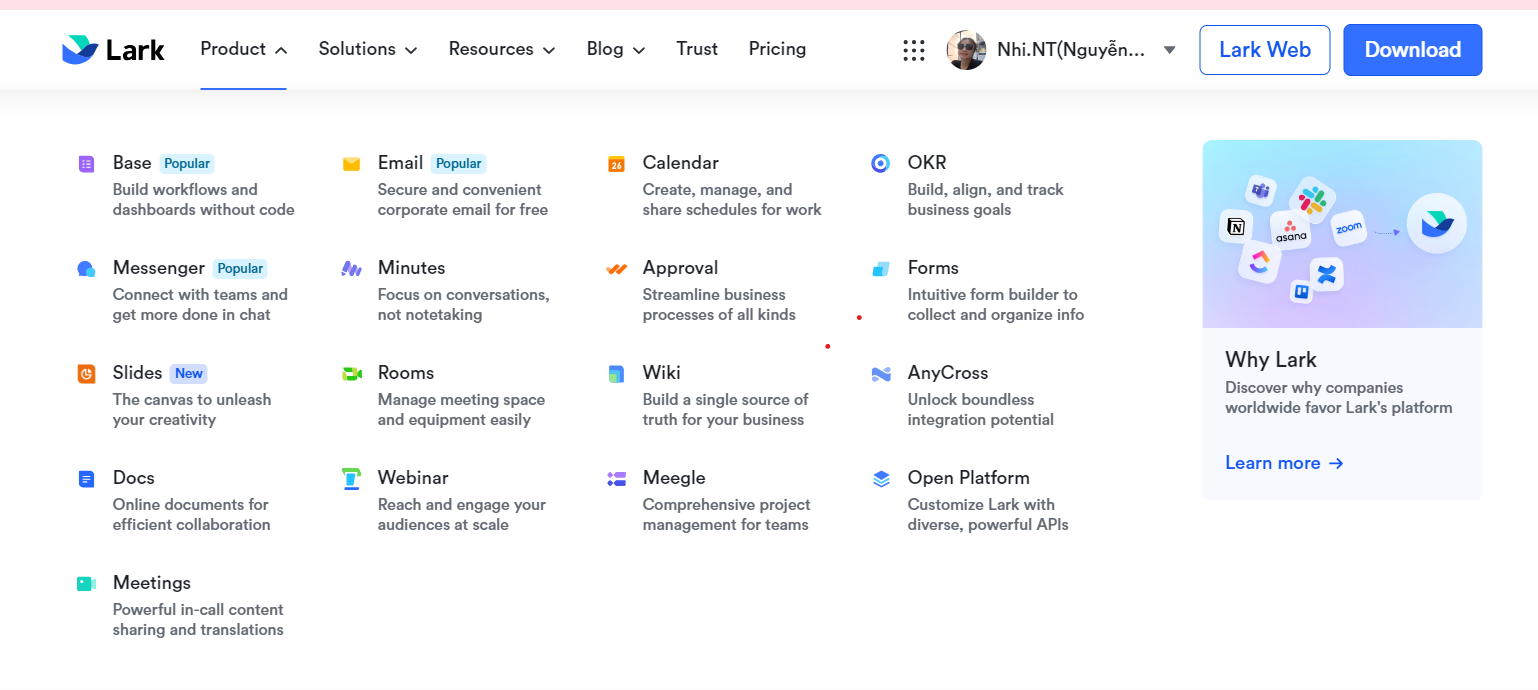Click 'Comprehensive project management for teams' description
The image size is (1538, 690).
(727, 515)
